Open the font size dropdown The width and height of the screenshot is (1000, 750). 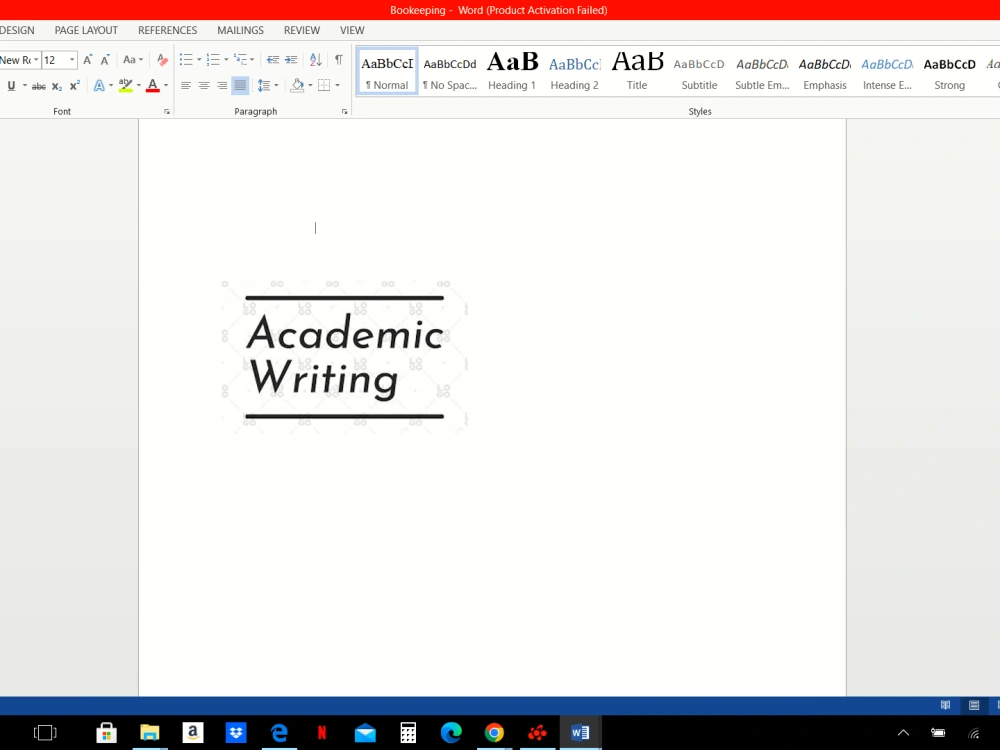pos(72,60)
